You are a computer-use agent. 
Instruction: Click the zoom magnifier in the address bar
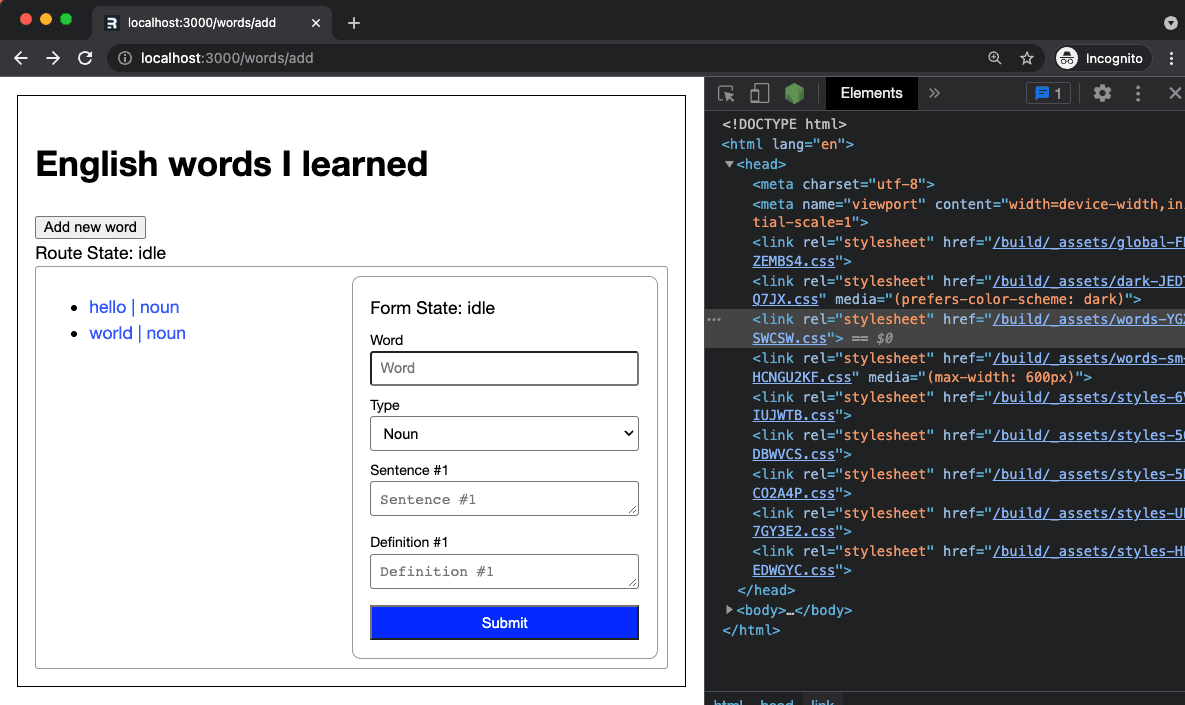point(994,58)
